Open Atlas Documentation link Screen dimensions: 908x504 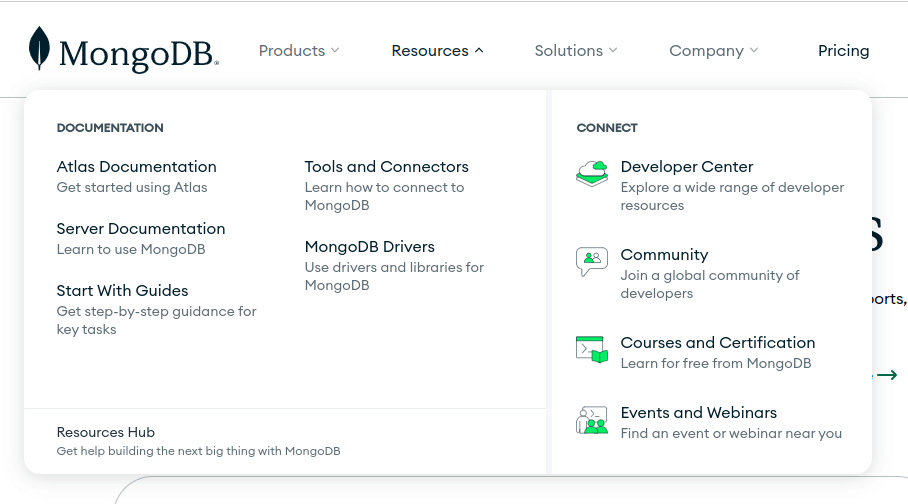pyautogui.click(x=137, y=167)
